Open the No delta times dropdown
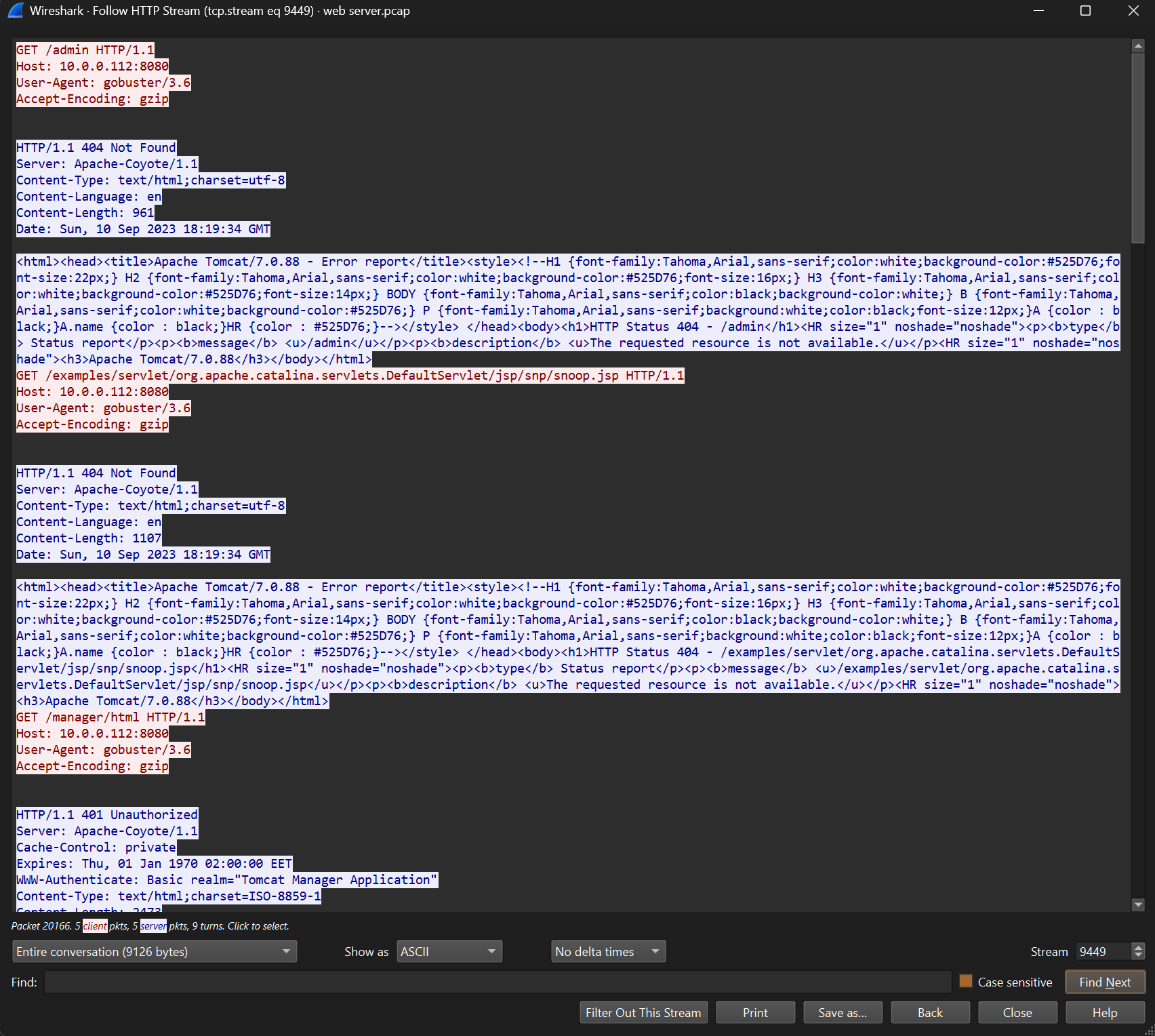Screen dimensions: 1155x1036 pos(609,951)
